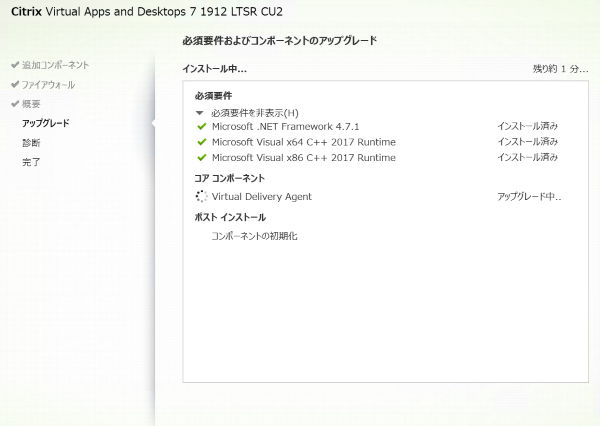Click green checkmark beside Microsoft .NET Framework 4.7.1
The height and width of the screenshot is (426, 600).
click(201, 126)
